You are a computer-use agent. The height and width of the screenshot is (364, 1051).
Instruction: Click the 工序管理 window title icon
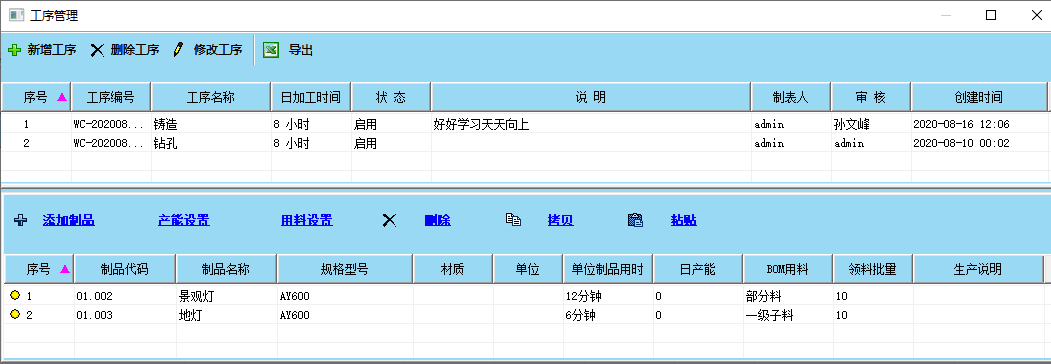(17, 15)
